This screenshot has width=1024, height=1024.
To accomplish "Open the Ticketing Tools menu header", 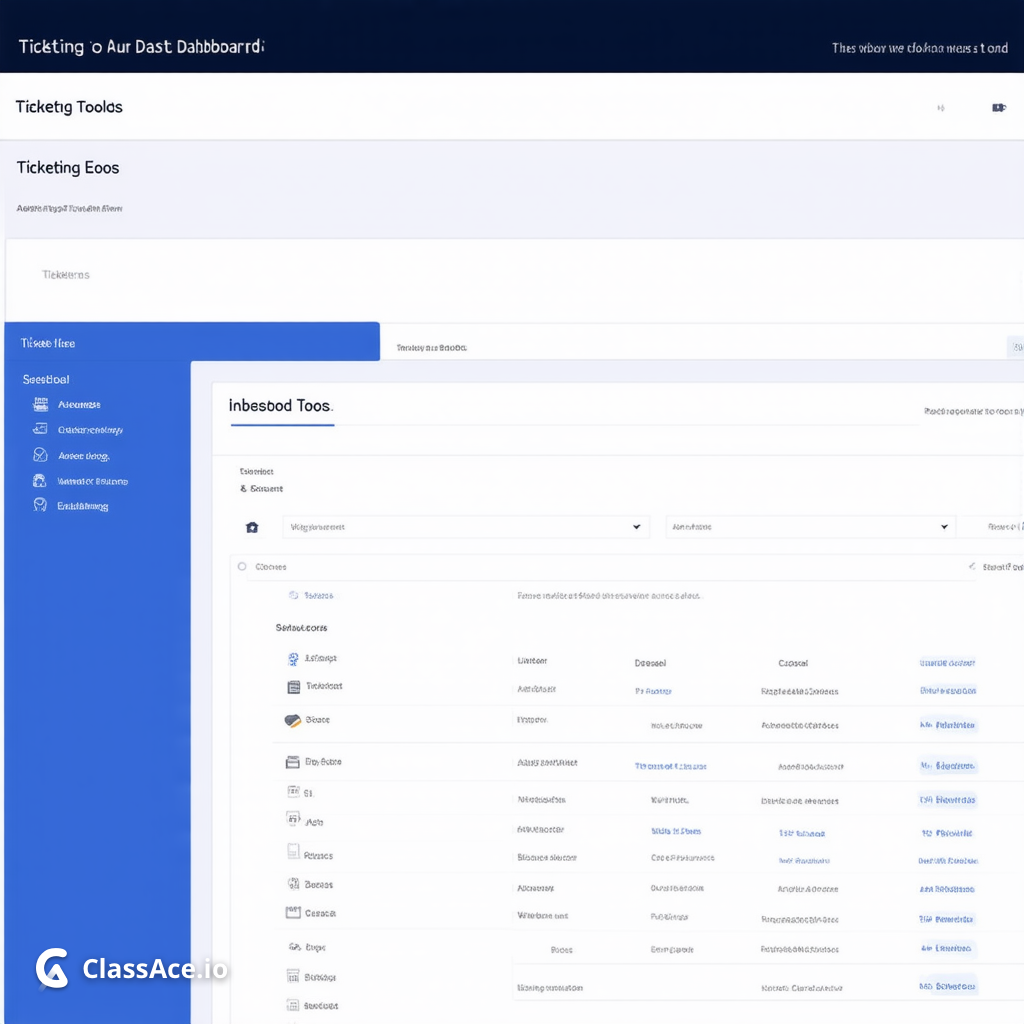I will point(69,107).
